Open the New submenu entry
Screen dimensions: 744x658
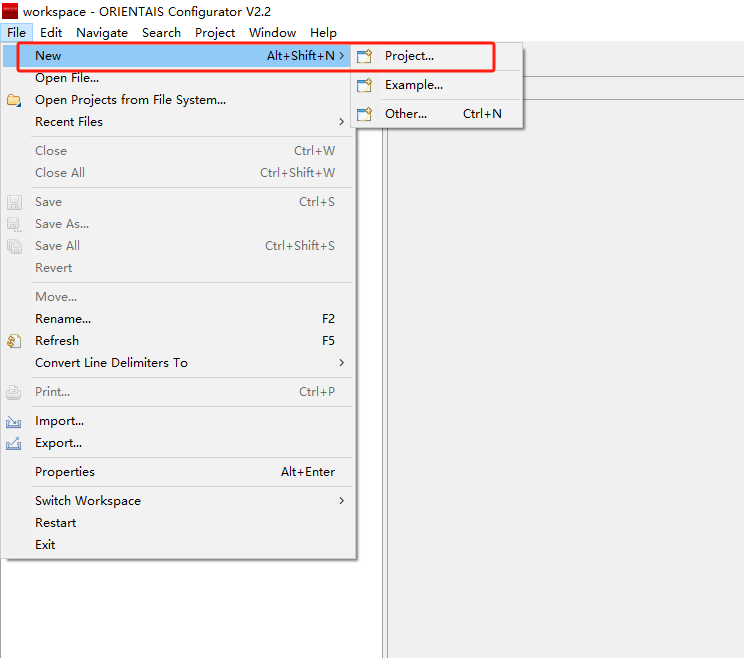(x=48, y=56)
